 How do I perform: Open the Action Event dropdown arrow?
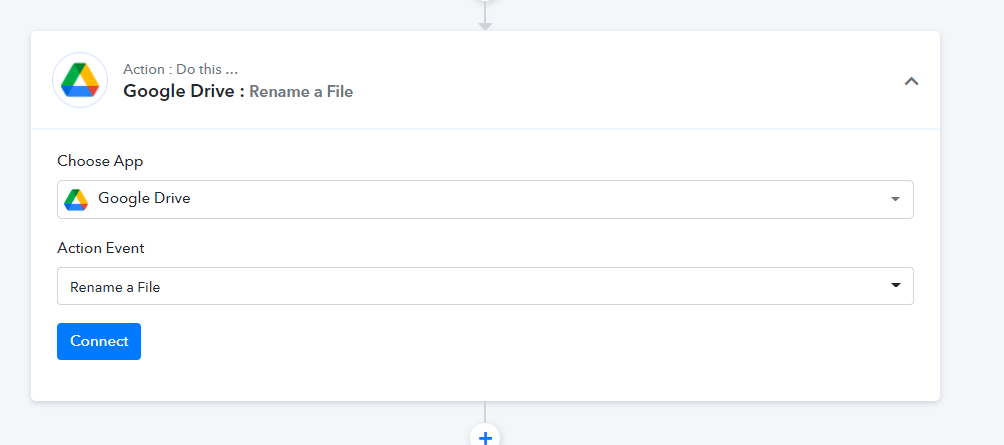(895, 286)
